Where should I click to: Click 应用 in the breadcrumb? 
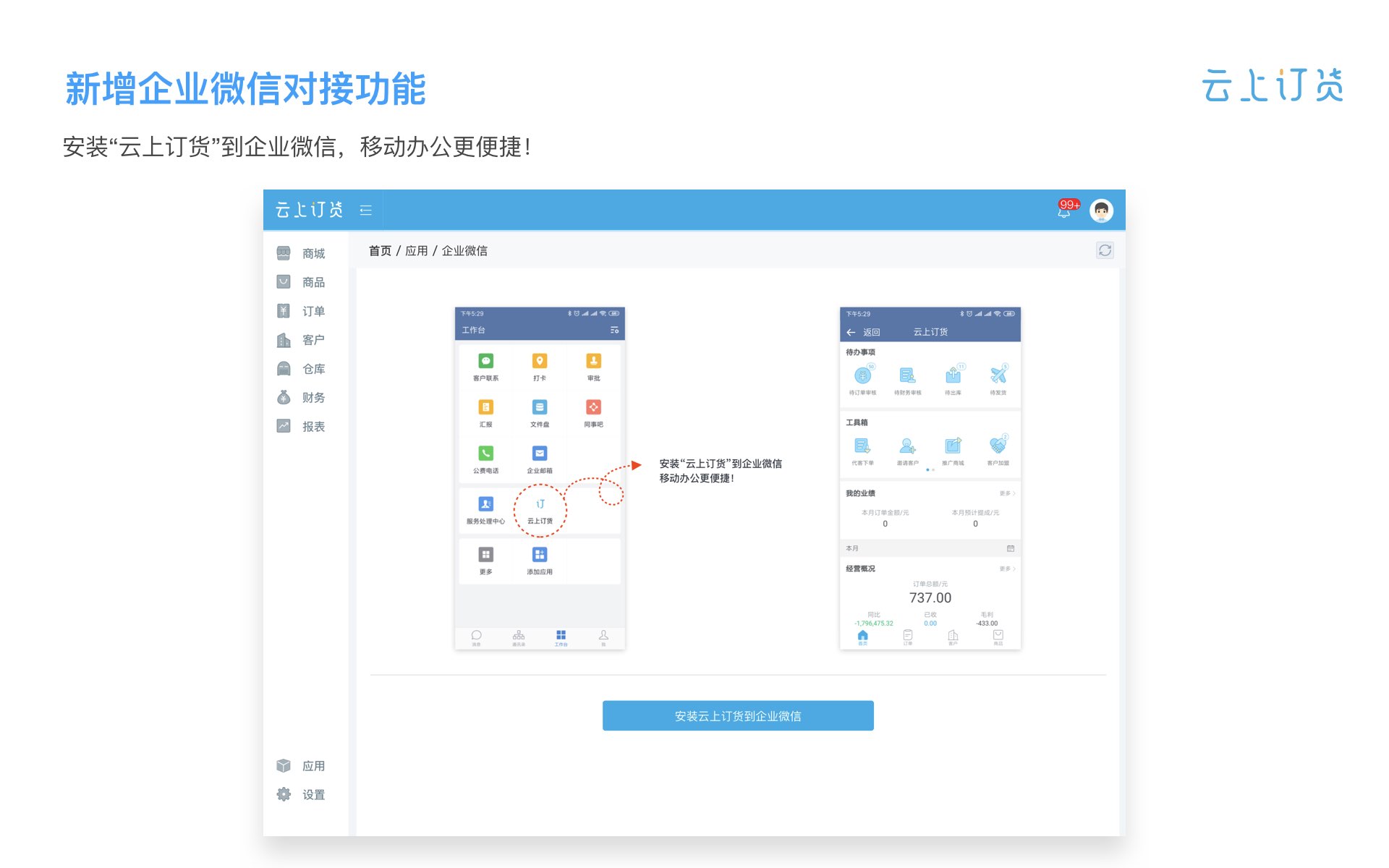[x=416, y=251]
